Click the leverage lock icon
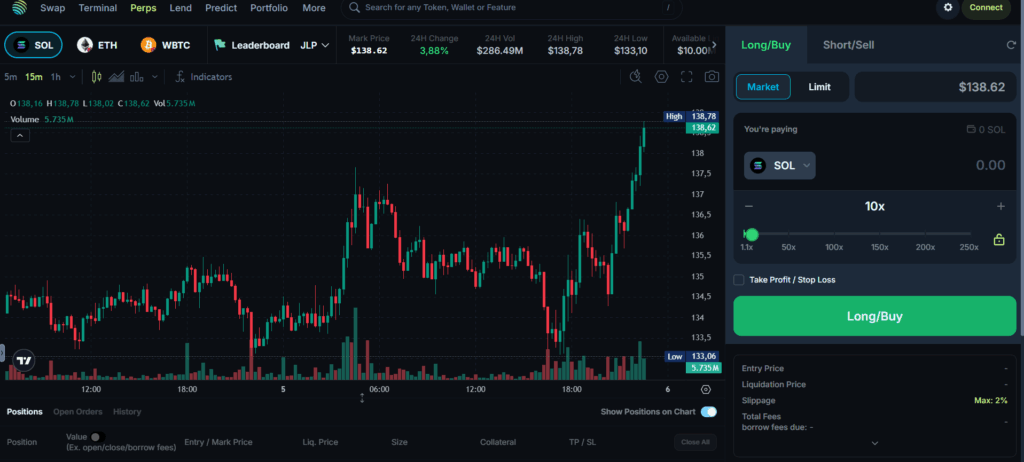The width and height of the screenshot is (1024, 462). [x=998, y=239]
